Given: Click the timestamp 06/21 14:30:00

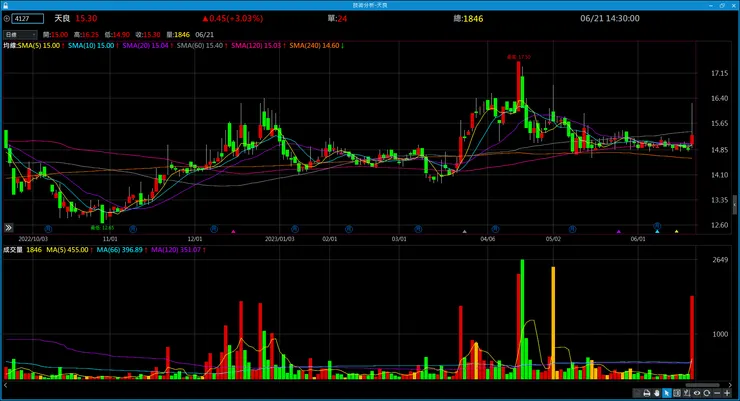Looking at the screenshot, I should 610,18.
